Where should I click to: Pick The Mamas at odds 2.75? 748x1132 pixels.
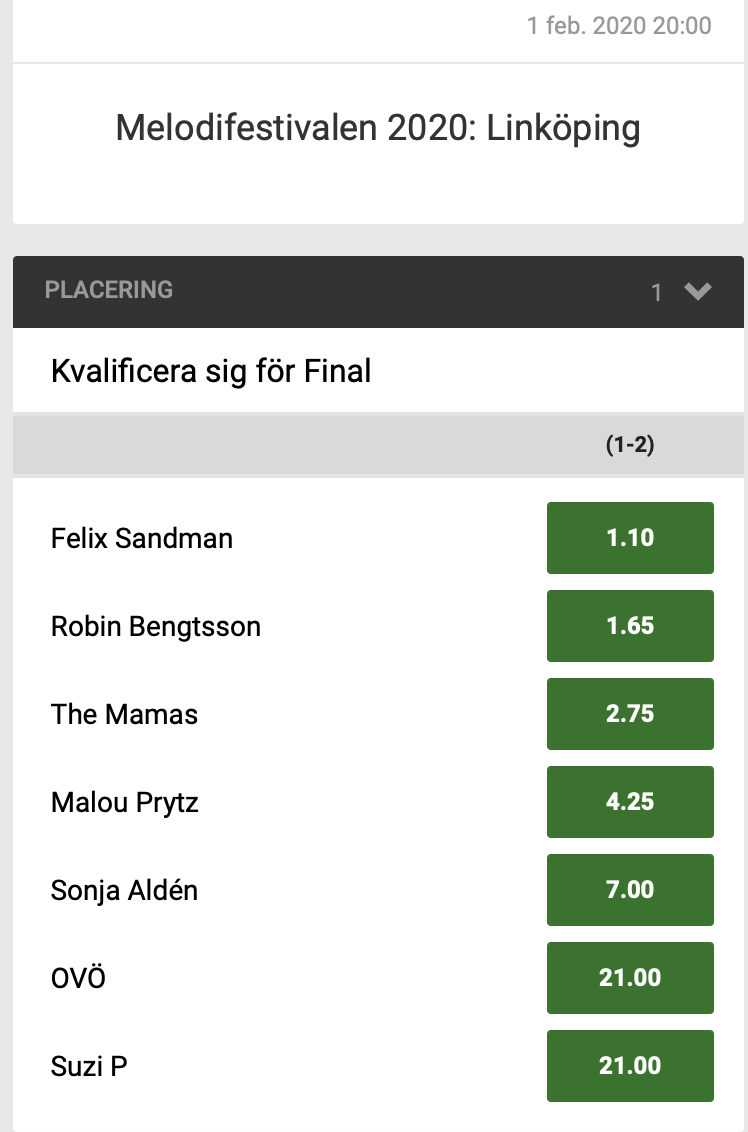pos(629,713)
